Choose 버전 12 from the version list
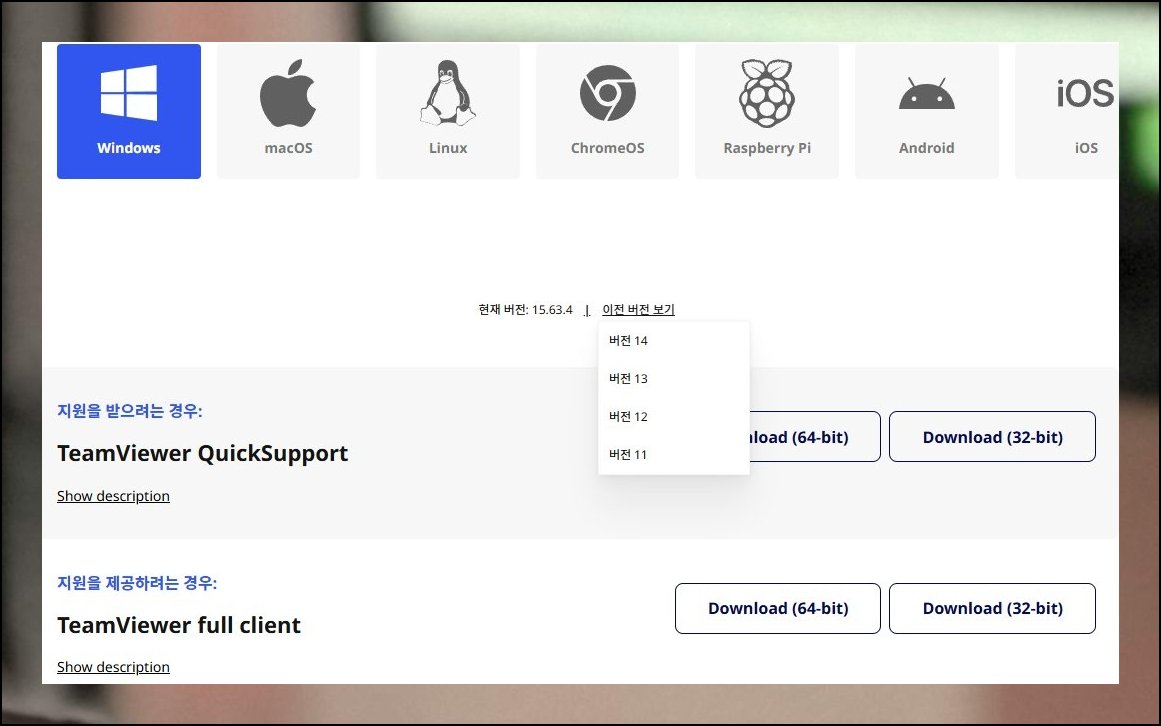Image resolution: width=1161 pixels, height=726 pixels. tap(673, 417)
